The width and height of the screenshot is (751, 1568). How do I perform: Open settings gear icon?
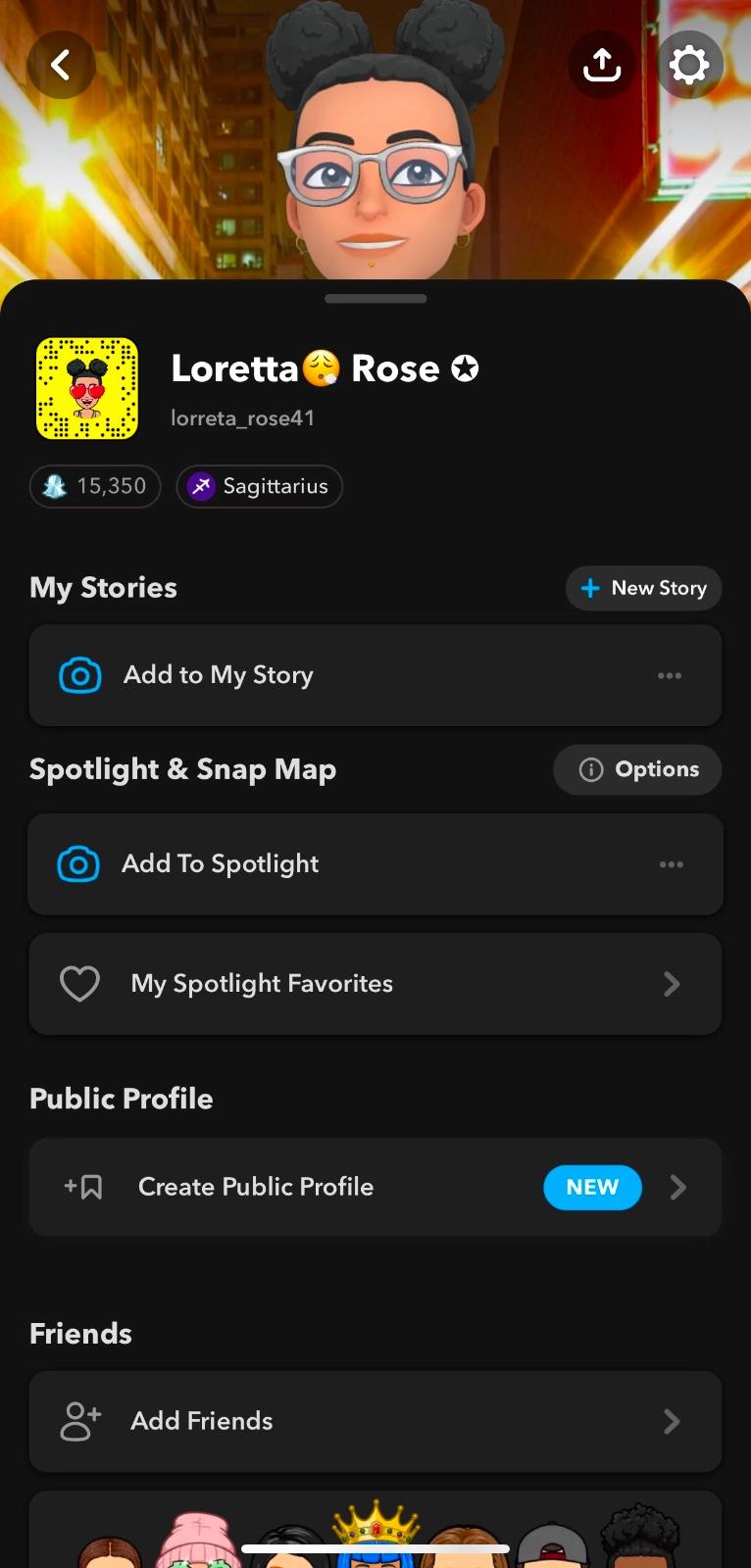[689, 66]
